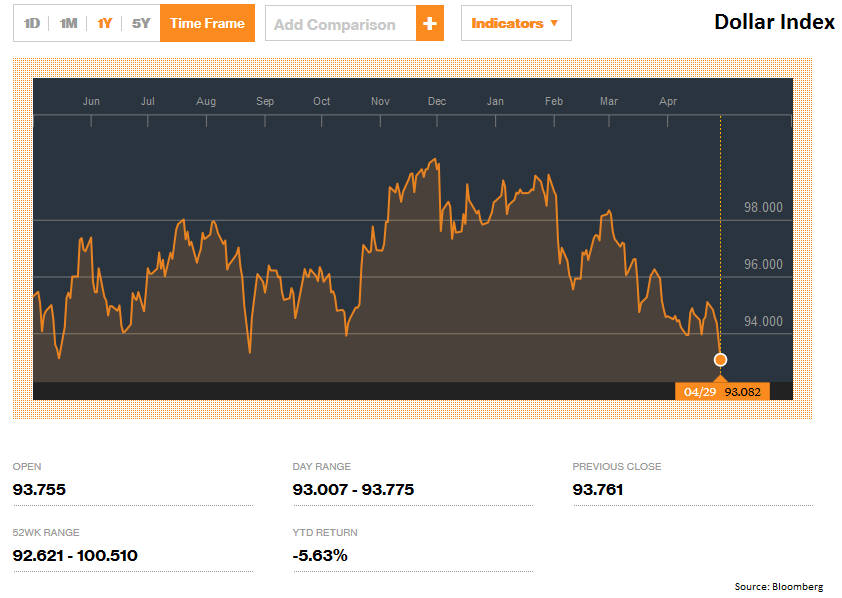Click the 04/29 date marker label
Viewport: 842px width, 598px height.
pyautogui.click(x=699, y=391)
